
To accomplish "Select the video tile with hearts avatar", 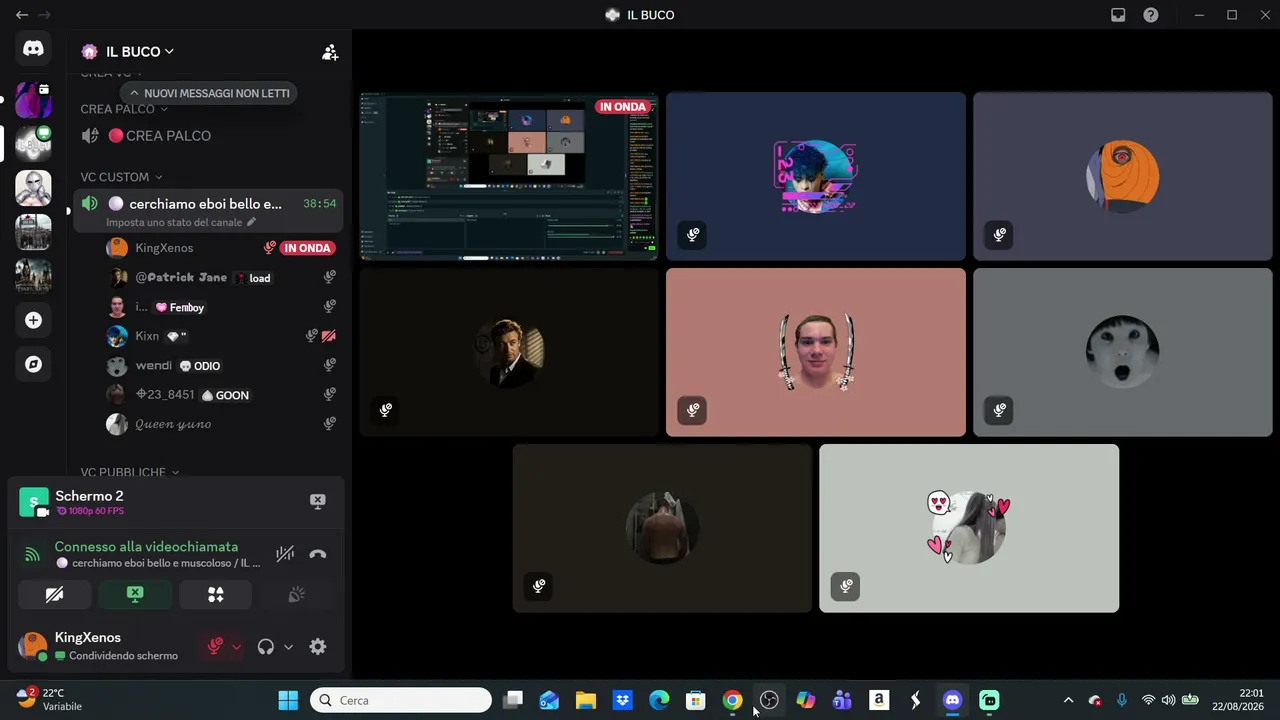I will 969,528.
